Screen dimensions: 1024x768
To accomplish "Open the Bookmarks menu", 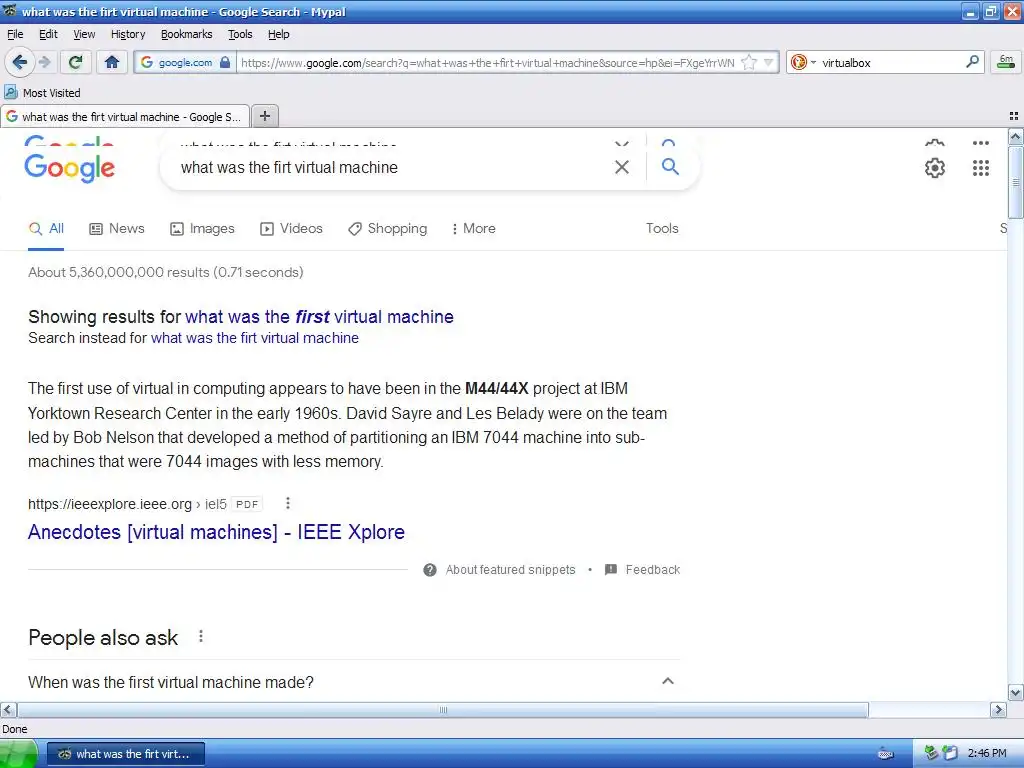I will [x=187, y=34].
